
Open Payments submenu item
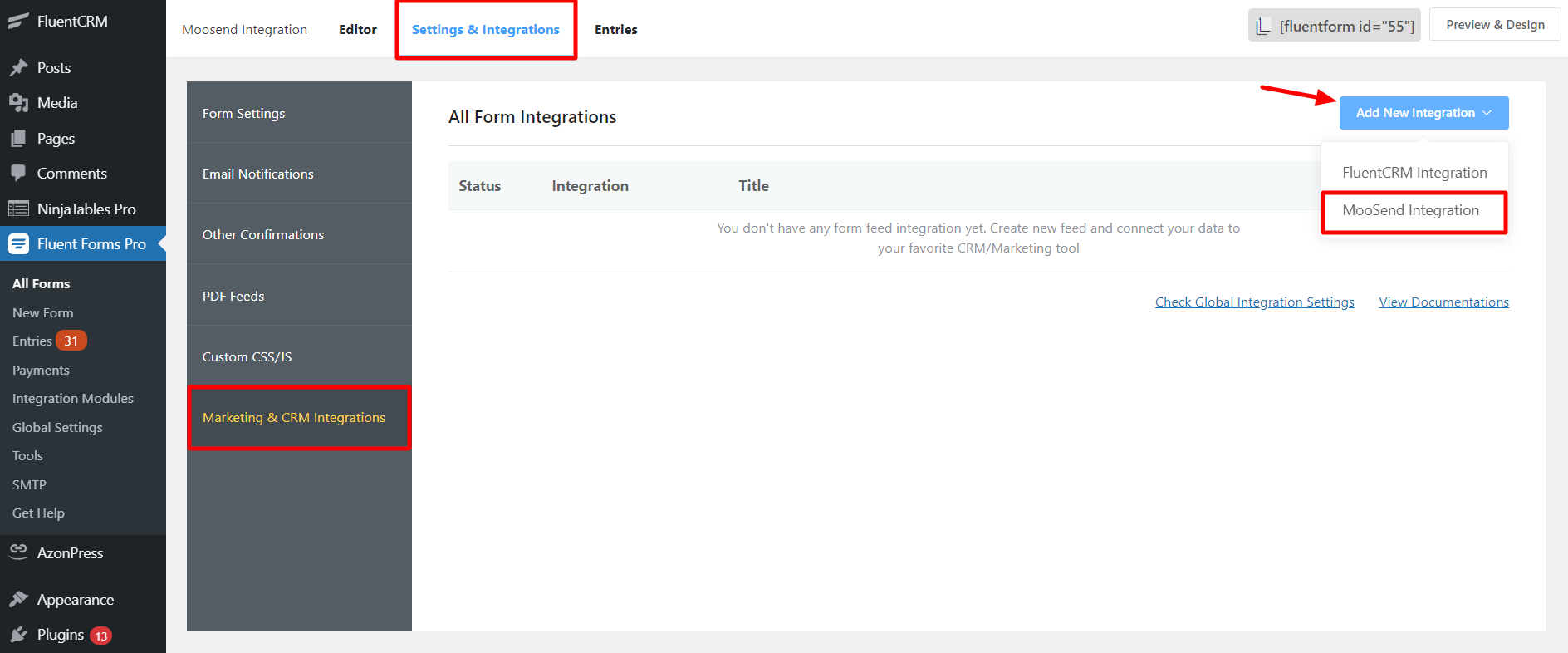coord(41,370)
